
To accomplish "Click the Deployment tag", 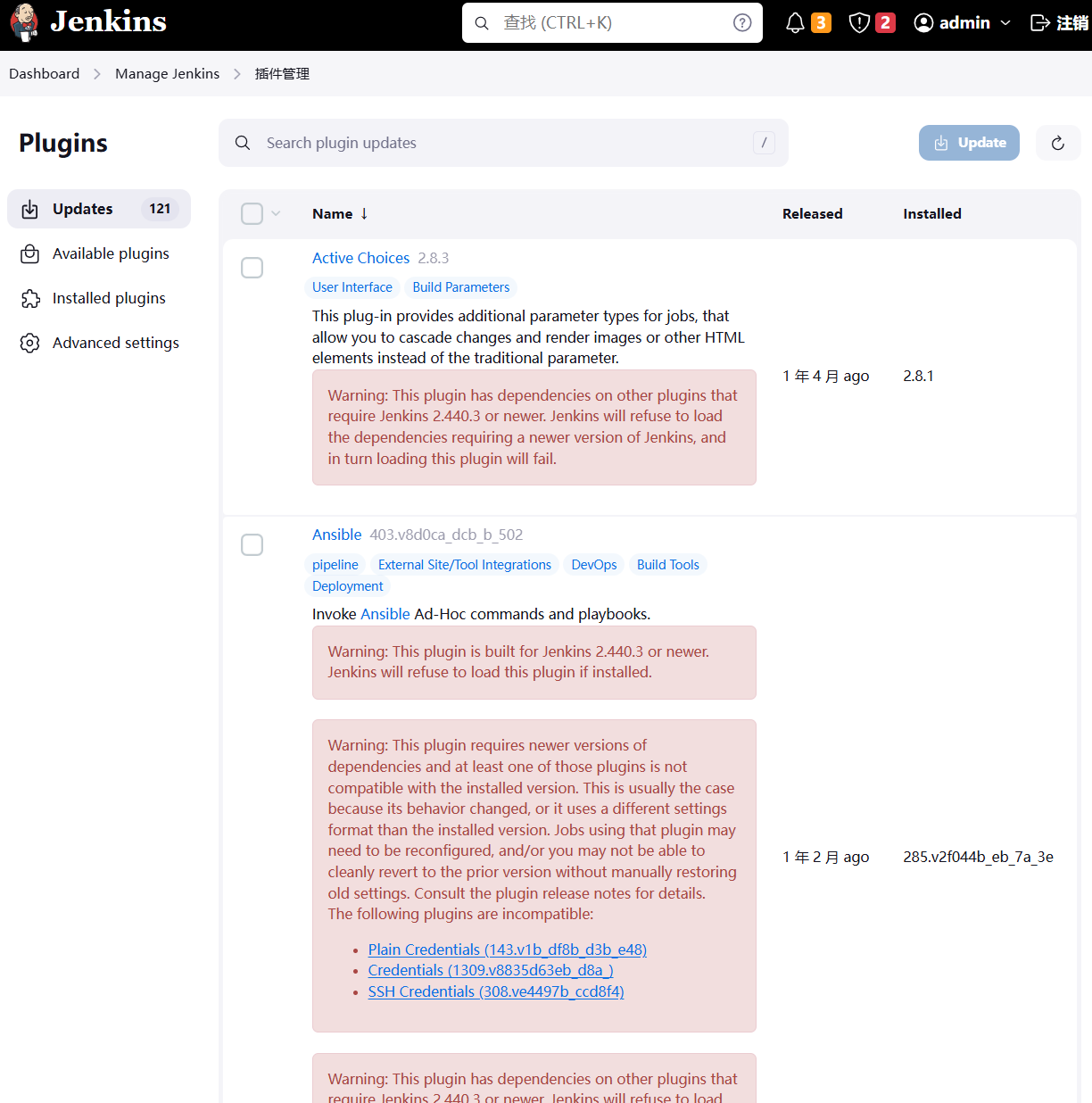I will tap(348, 586).
